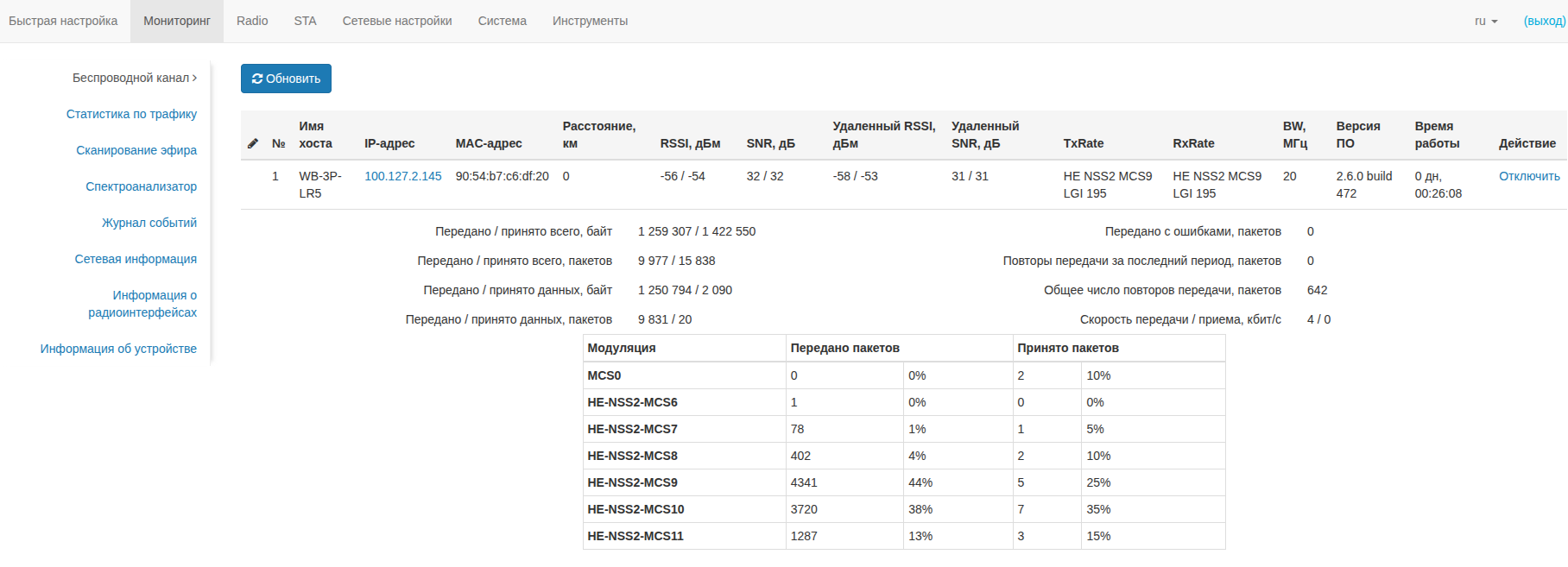The height and width of the screenshot is (567, 1568).
Task: Click the Отключить action link
Action: click(1529, 176)
